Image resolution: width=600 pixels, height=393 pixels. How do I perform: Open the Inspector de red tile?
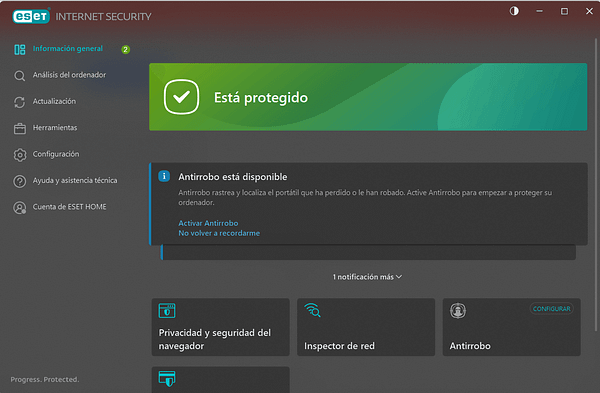click(366, 327)
